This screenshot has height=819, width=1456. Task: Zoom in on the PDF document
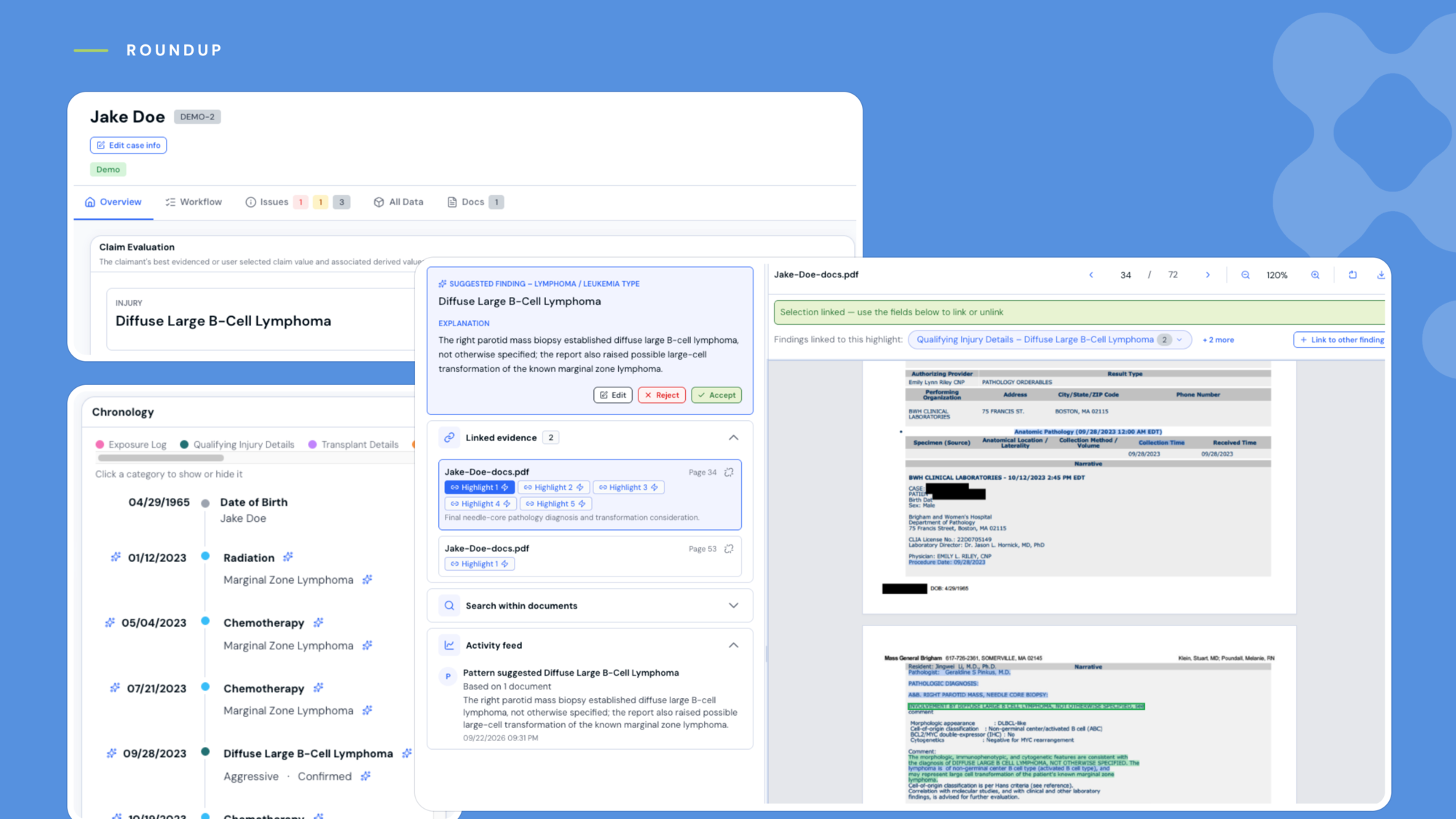point(1315,275)
